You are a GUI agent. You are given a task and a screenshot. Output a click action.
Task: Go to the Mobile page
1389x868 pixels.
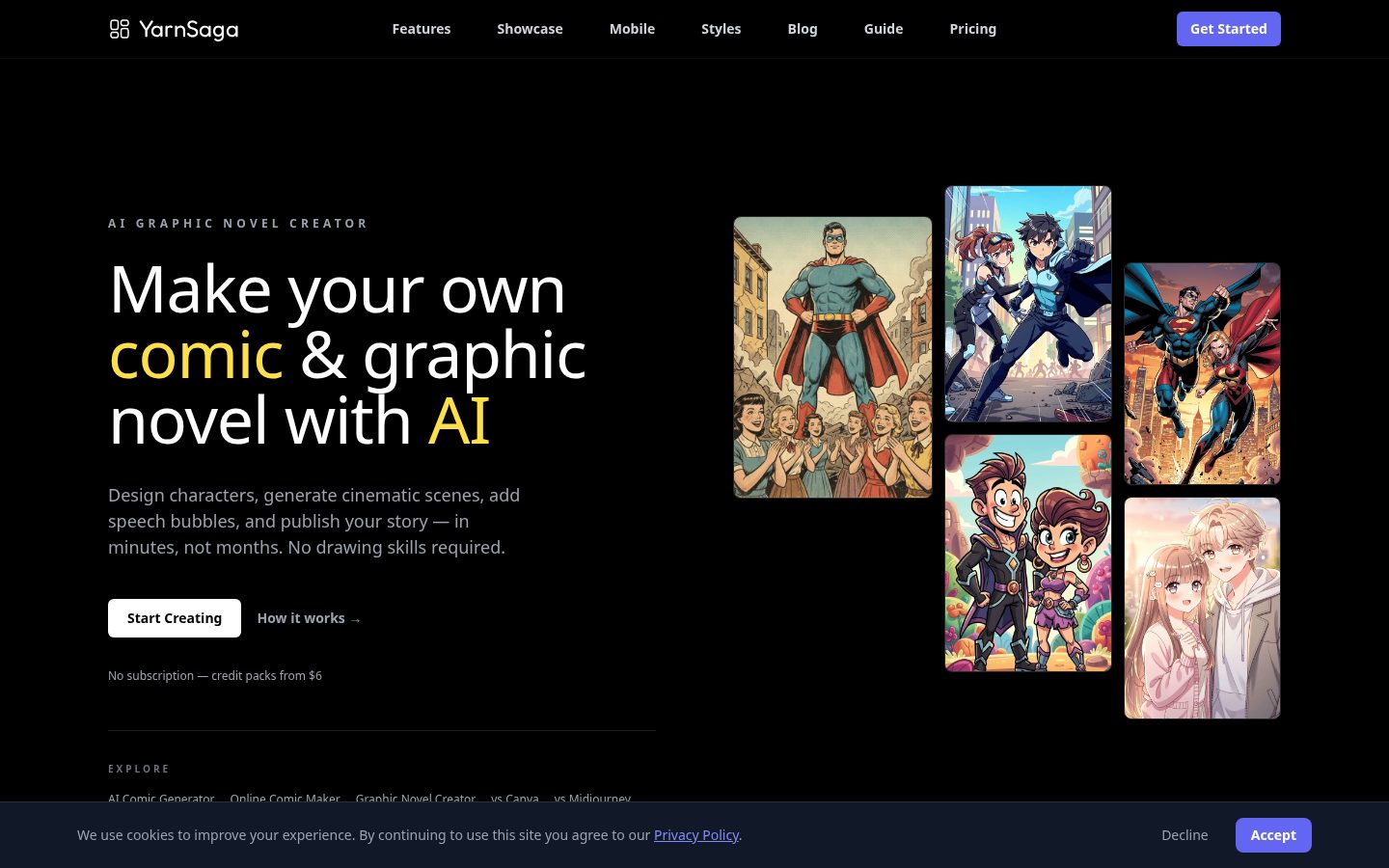coord(632,29)
